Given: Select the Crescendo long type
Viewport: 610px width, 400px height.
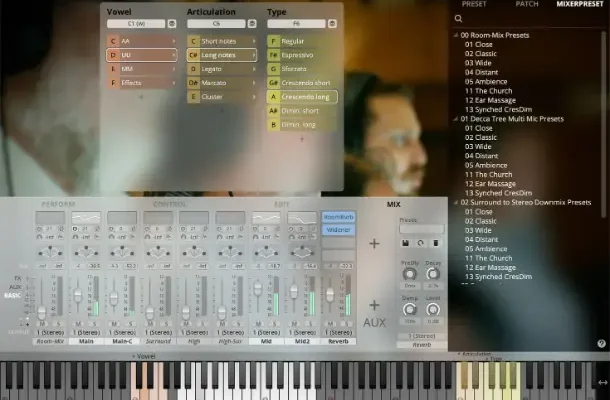Looking at the screenshot, I should point(307,97).
